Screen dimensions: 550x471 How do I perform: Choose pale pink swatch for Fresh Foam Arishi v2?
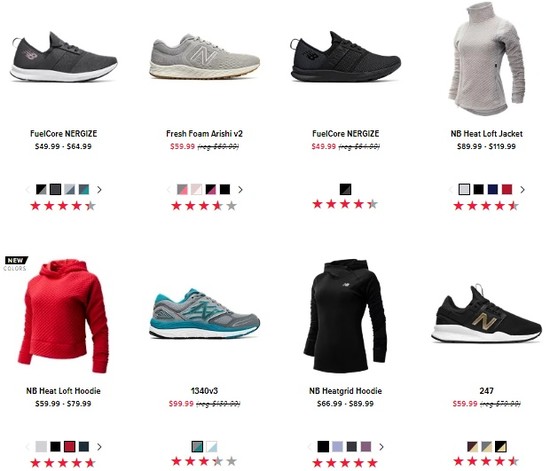pyautogui.click(x=196, y=189)
